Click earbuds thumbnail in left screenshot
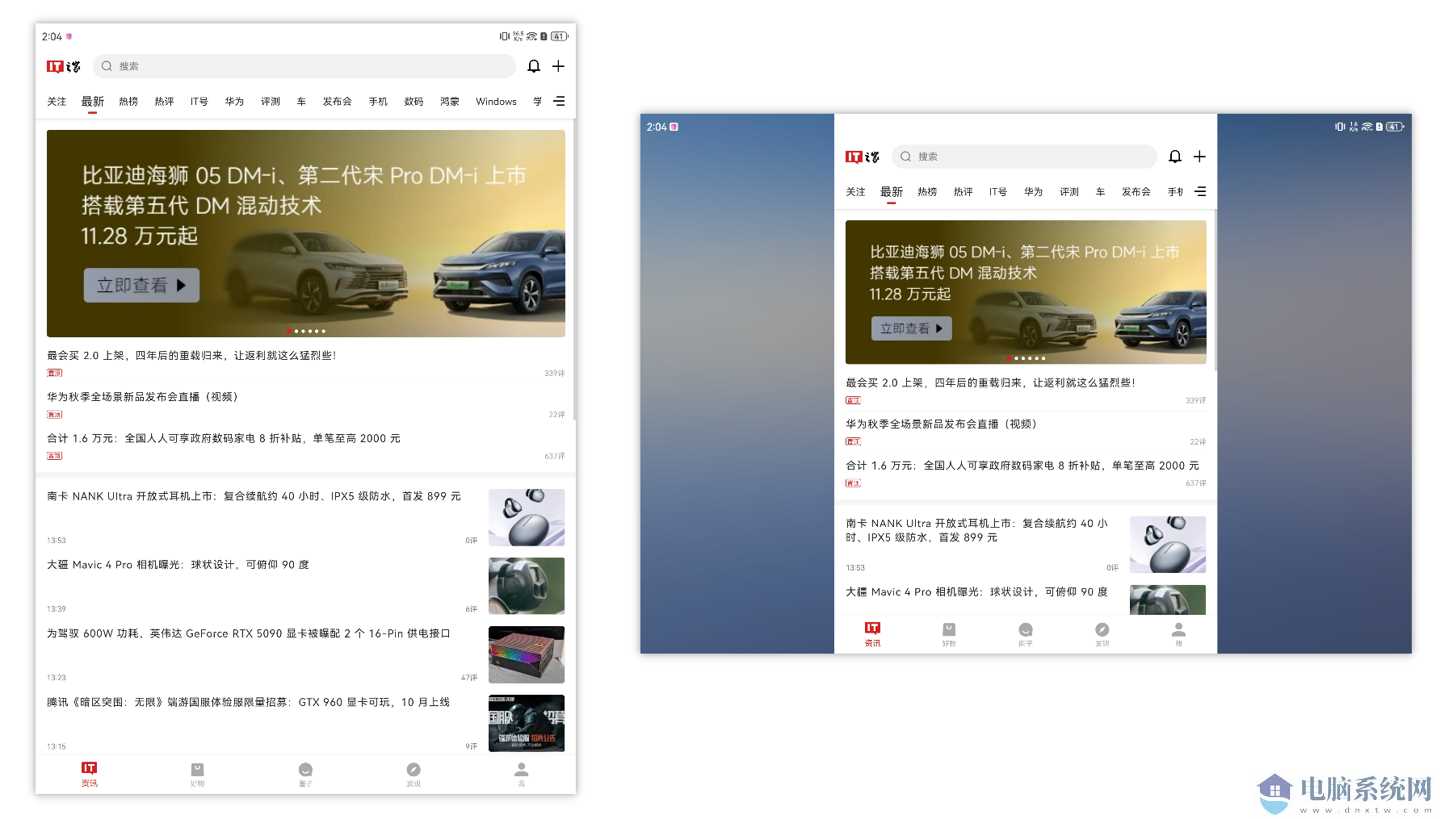 526,517
